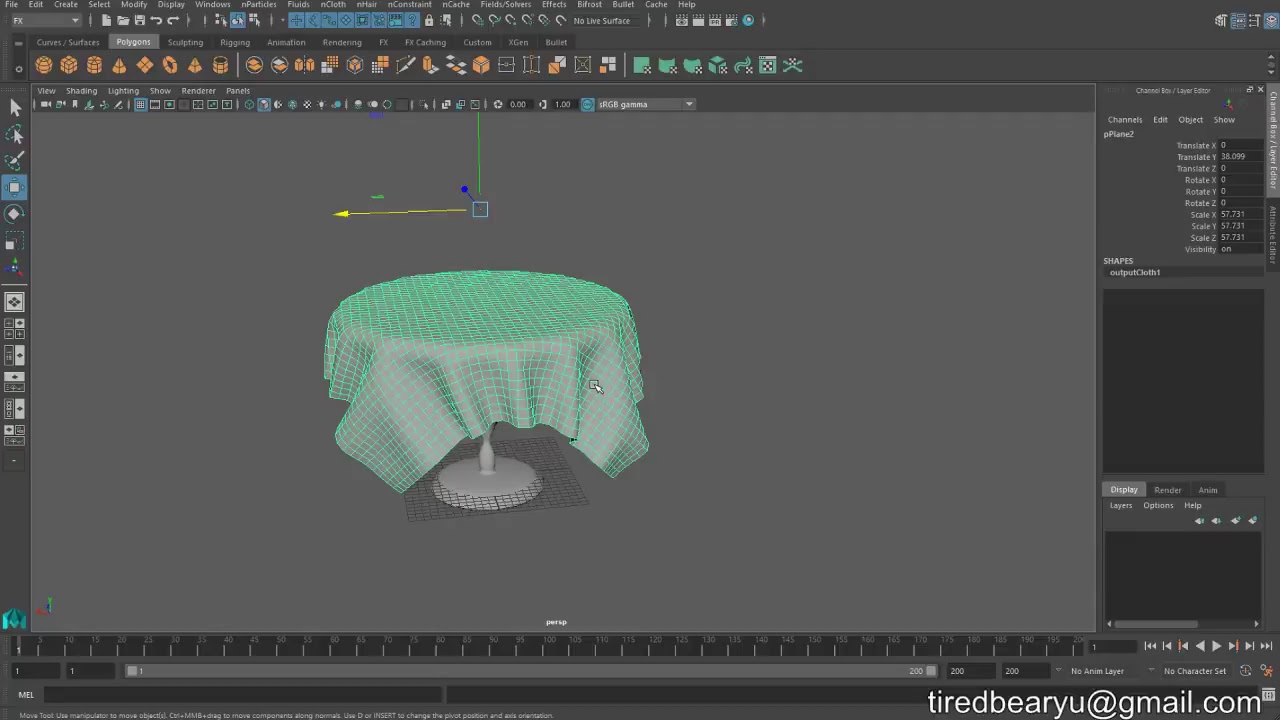Viewport: 1280px width, 720px height.
Task: Adjust the time range slider bar
Action: [531, 671]
